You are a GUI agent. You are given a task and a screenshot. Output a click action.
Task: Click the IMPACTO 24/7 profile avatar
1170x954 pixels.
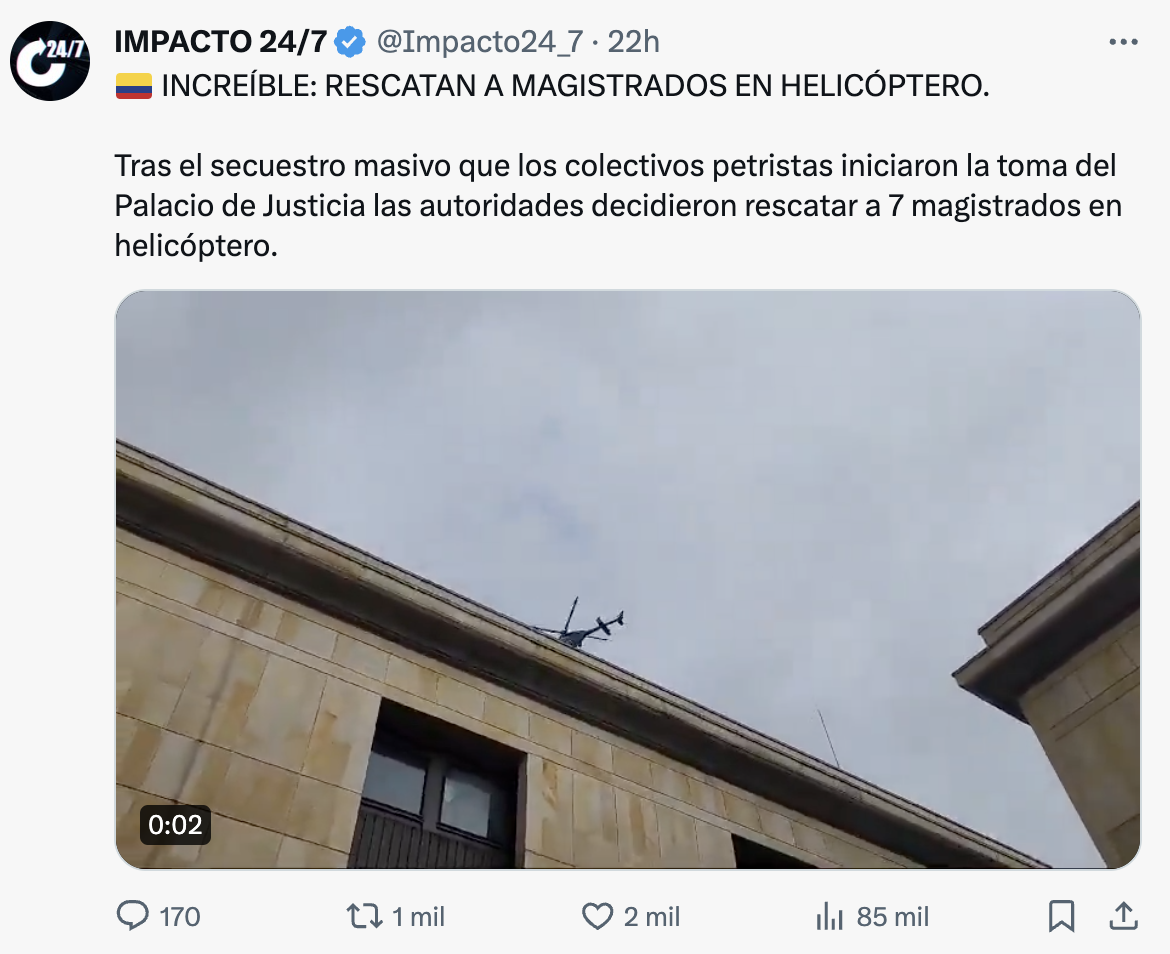[x=50, y=60]
